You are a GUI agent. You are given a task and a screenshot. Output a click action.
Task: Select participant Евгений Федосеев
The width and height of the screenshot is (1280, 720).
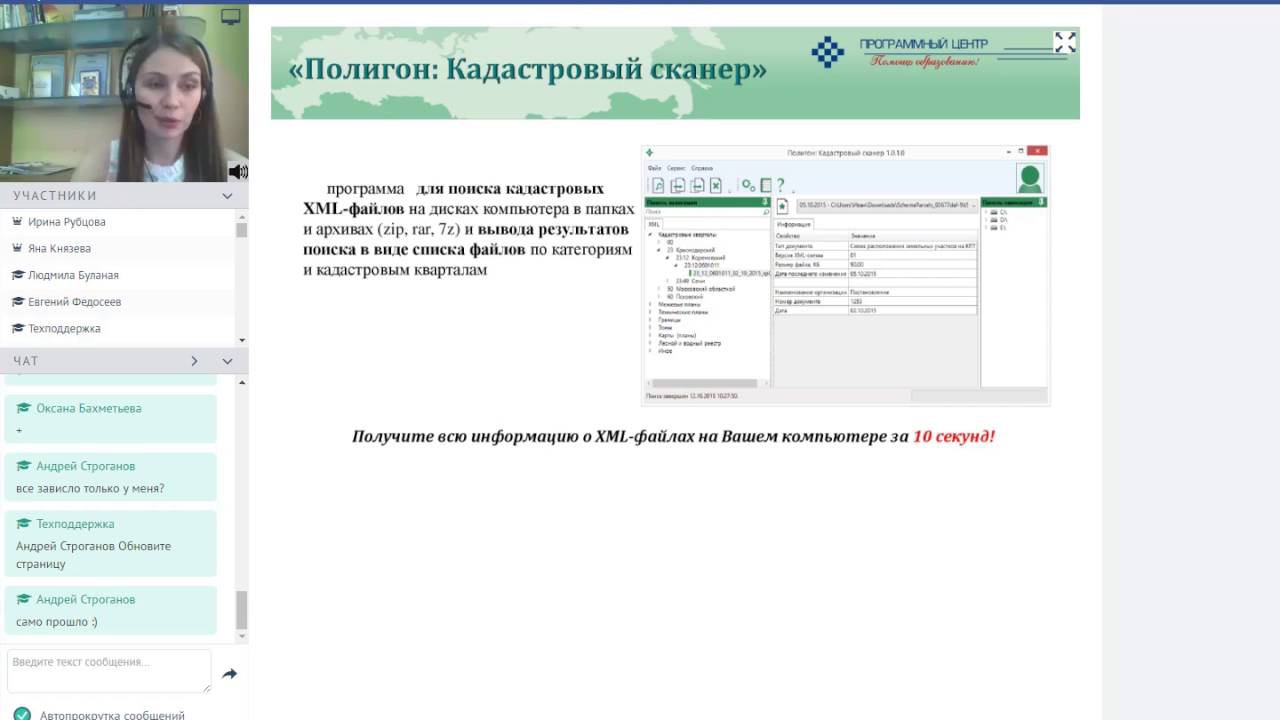pos(74,302)
